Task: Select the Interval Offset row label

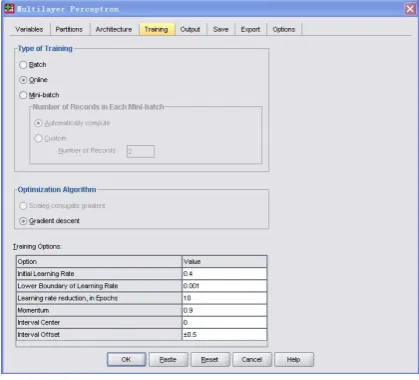Action: tap(99, 334)
